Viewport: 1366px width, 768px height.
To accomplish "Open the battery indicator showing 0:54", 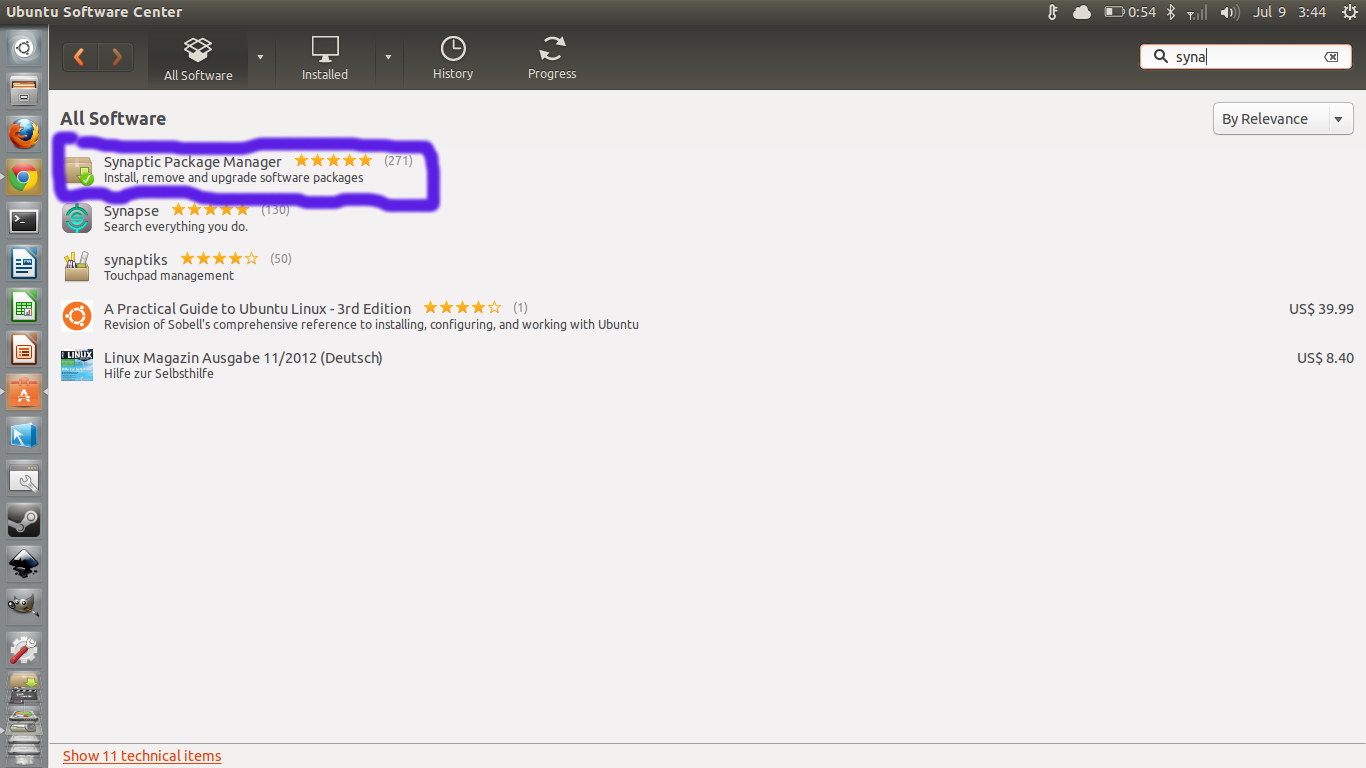I will click(x=1130, y=12).
